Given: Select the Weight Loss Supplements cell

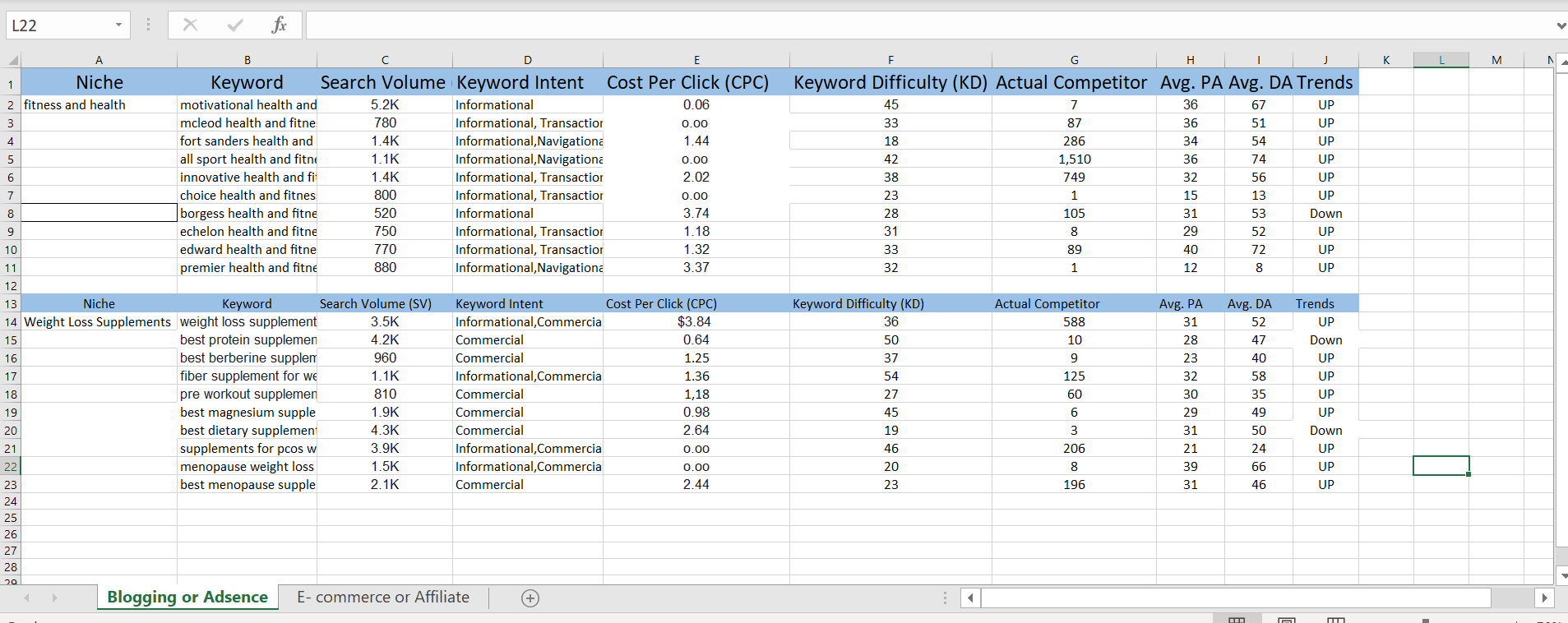Looking at the screenshot, I should click(x=98, y=322).
